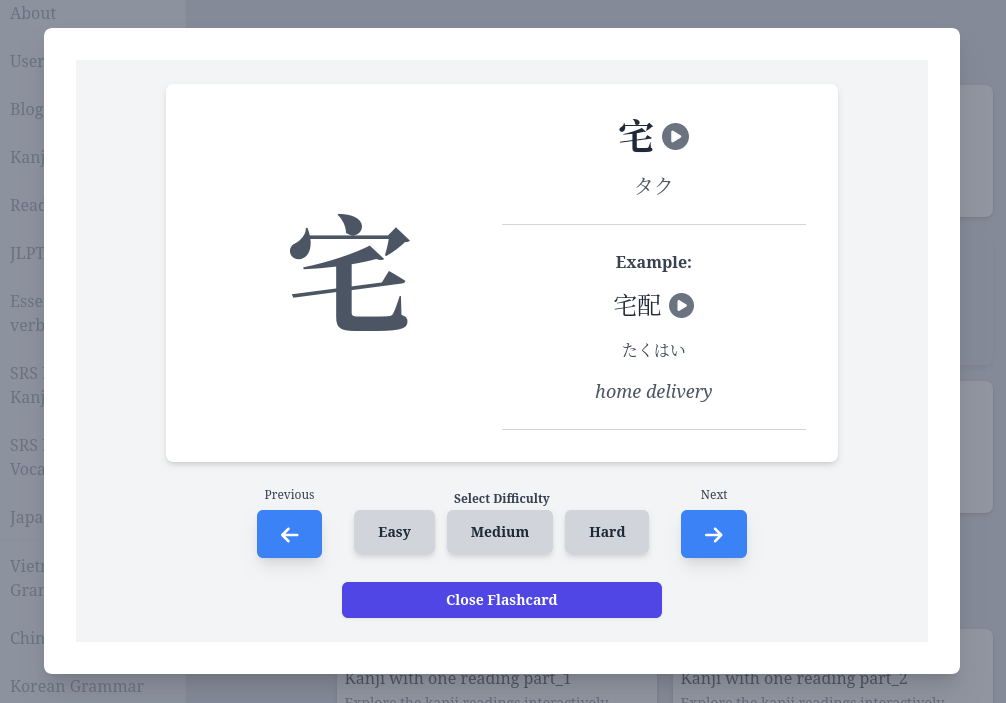Play audio for example word 宅配

pos(681,305)
